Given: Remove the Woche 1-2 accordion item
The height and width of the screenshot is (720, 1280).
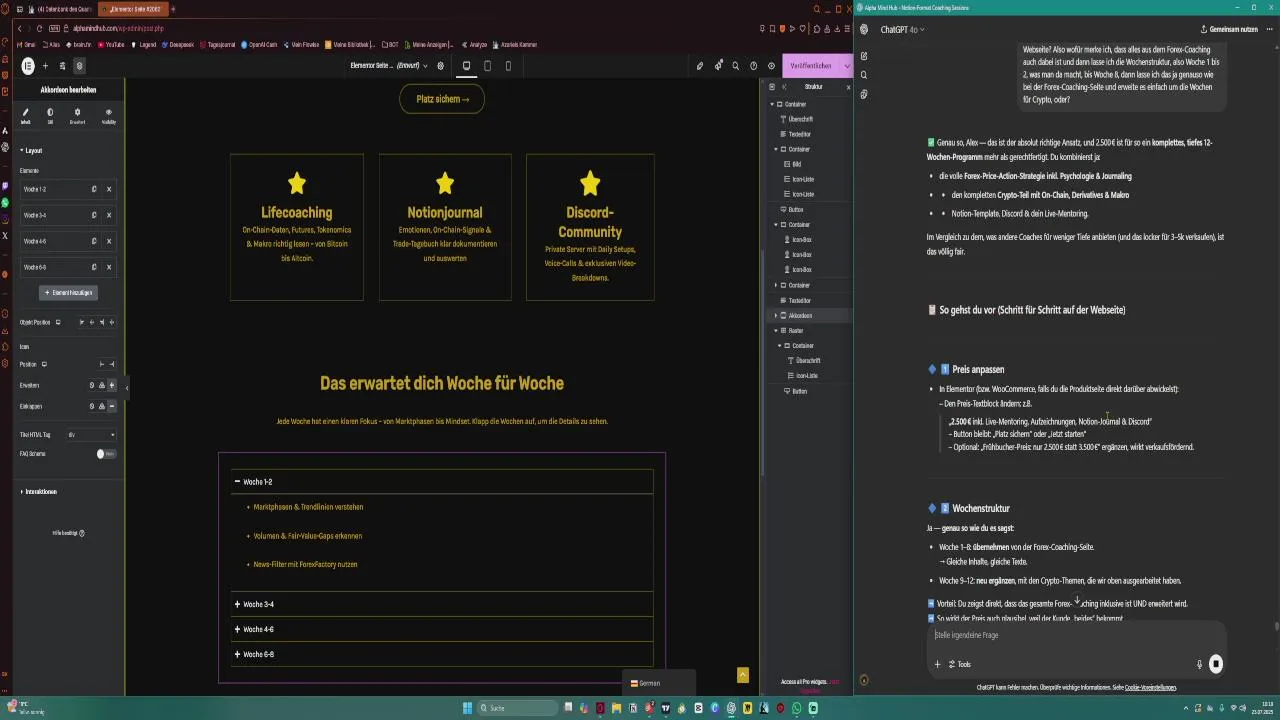Looking at the screenshot, I should click(109, 189).
